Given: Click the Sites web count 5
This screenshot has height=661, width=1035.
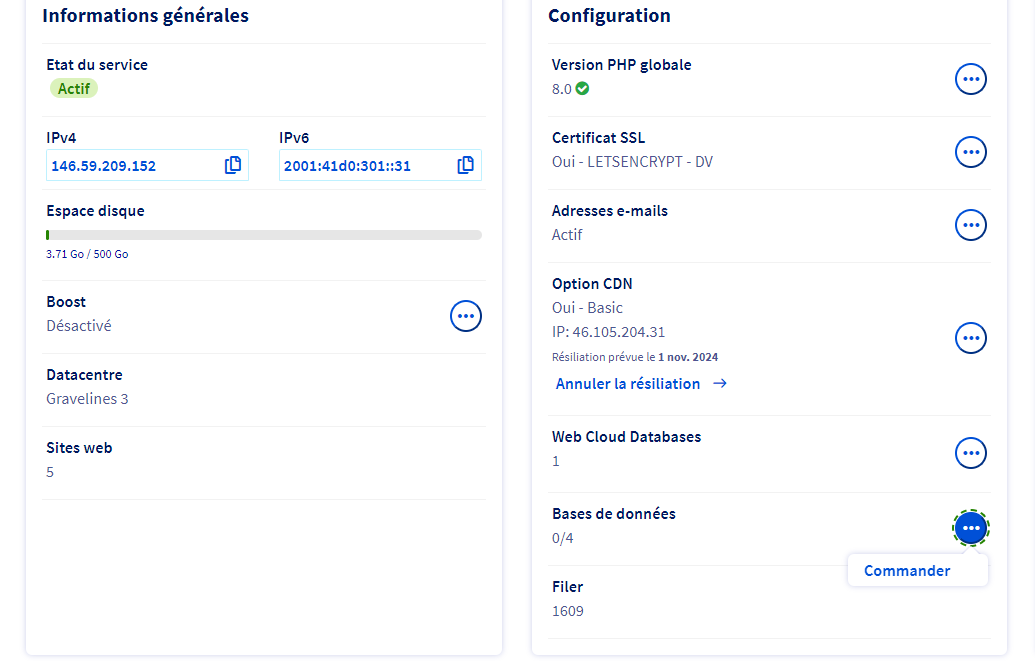Looking at the screenshot, I should (x=50, y=472).
